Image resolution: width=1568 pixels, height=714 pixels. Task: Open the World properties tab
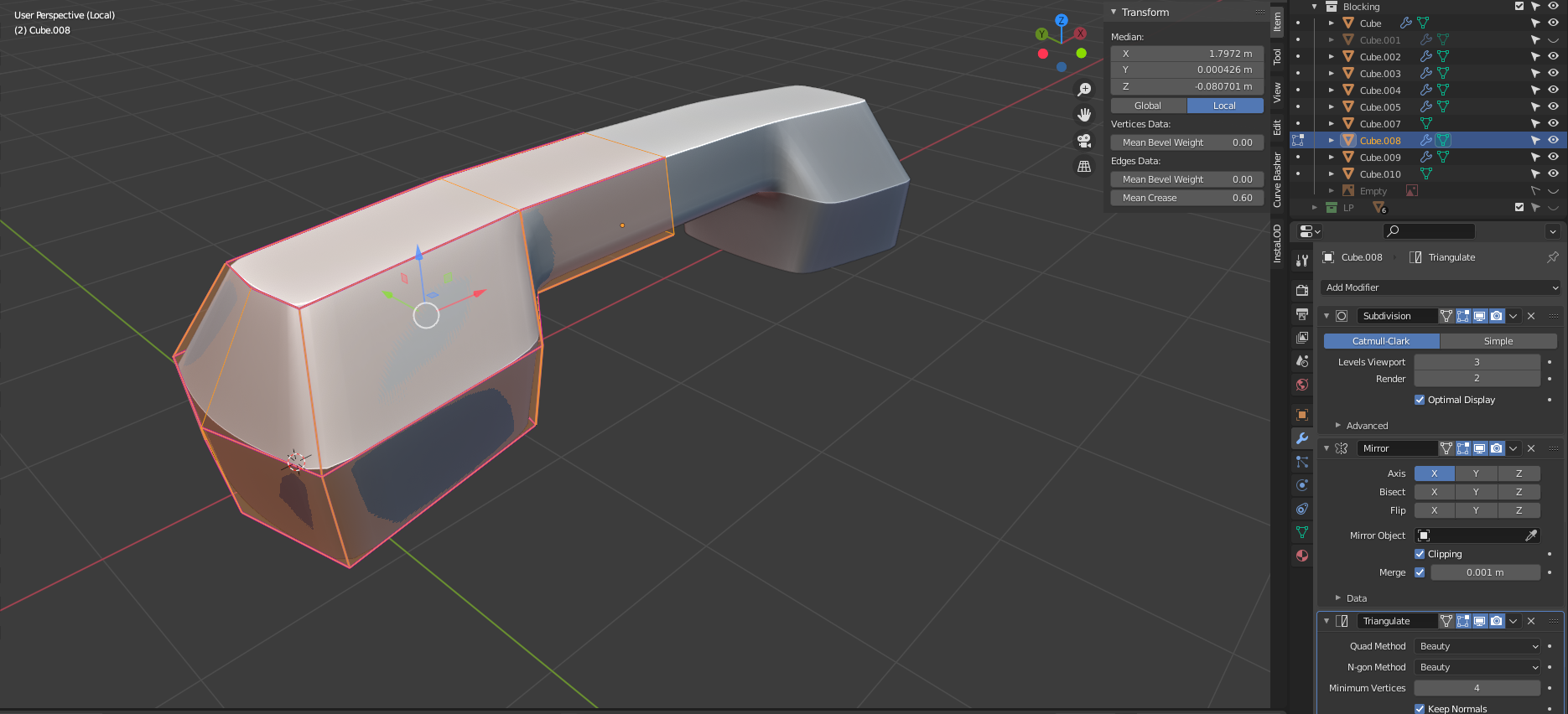[1302, 385]
